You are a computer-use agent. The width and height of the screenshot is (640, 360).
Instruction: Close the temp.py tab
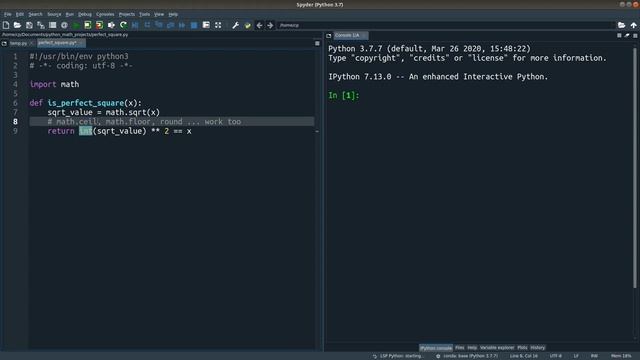click(x=31, y=43)
